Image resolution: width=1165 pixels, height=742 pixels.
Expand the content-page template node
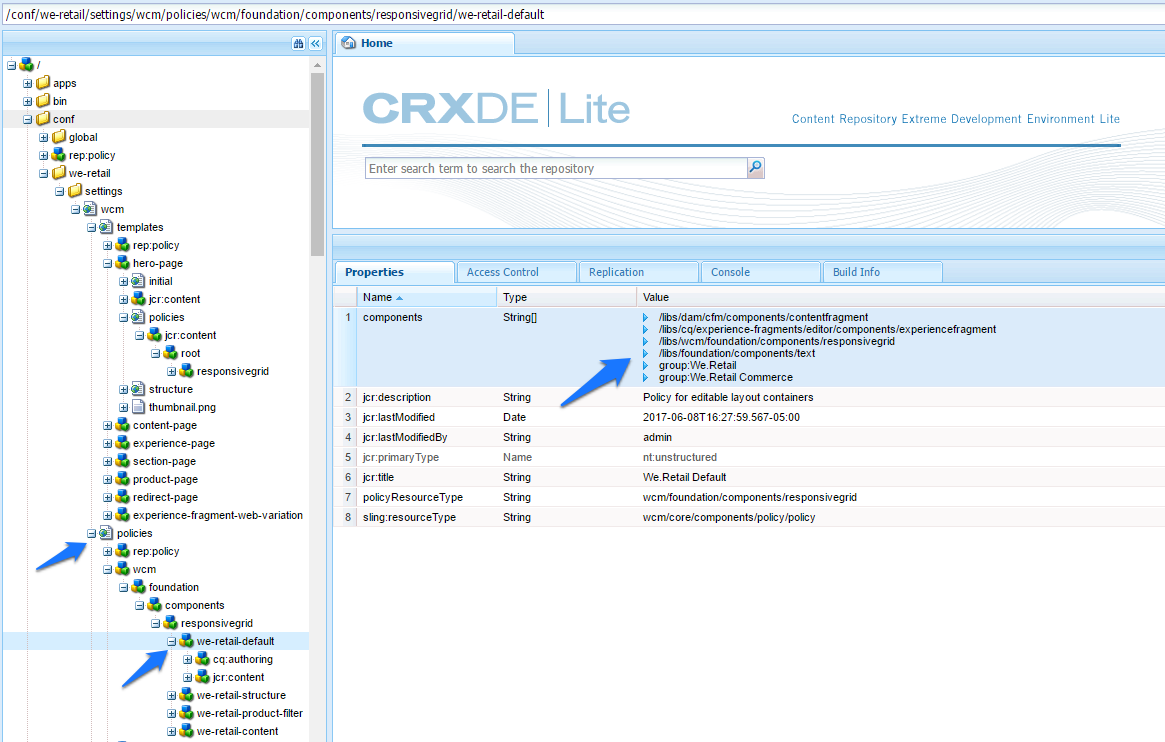(108, 426)
